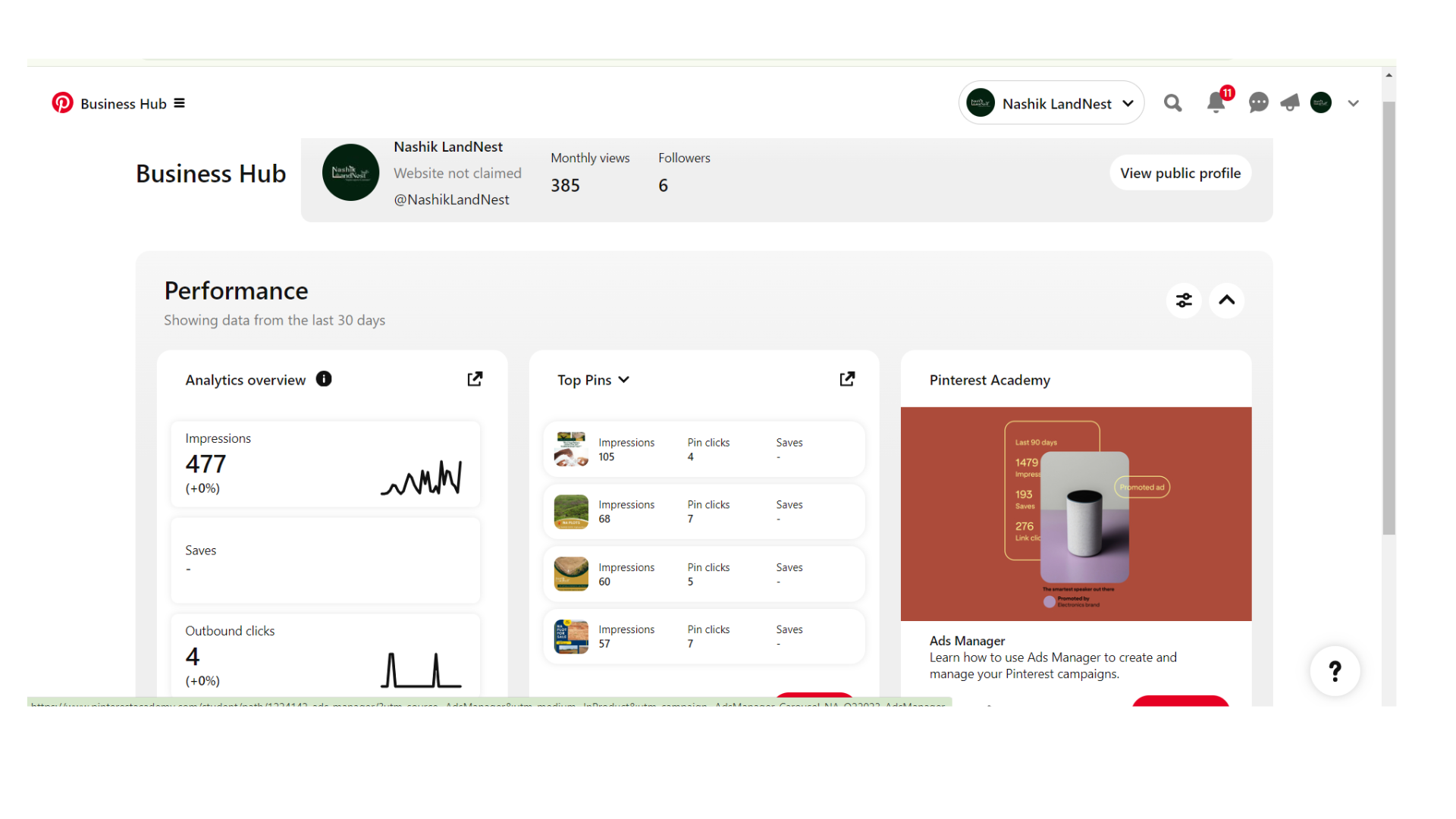Click the Pinterest logo icon
1456x819 pixels.
click(62, 102)
